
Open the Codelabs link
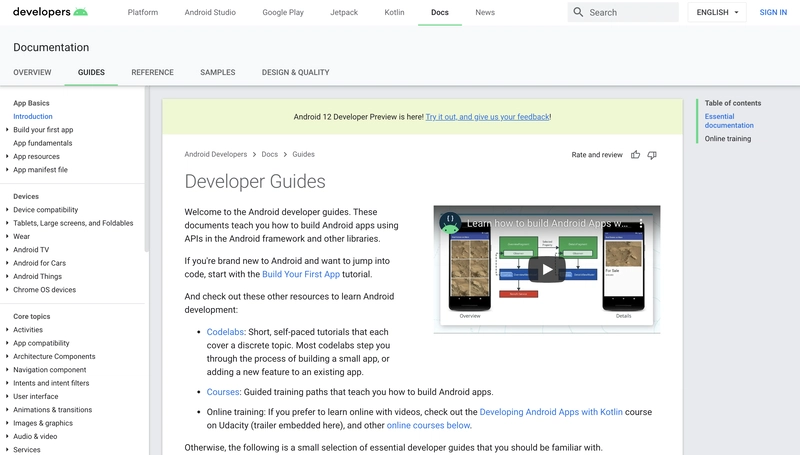click(x=225, y=332)
